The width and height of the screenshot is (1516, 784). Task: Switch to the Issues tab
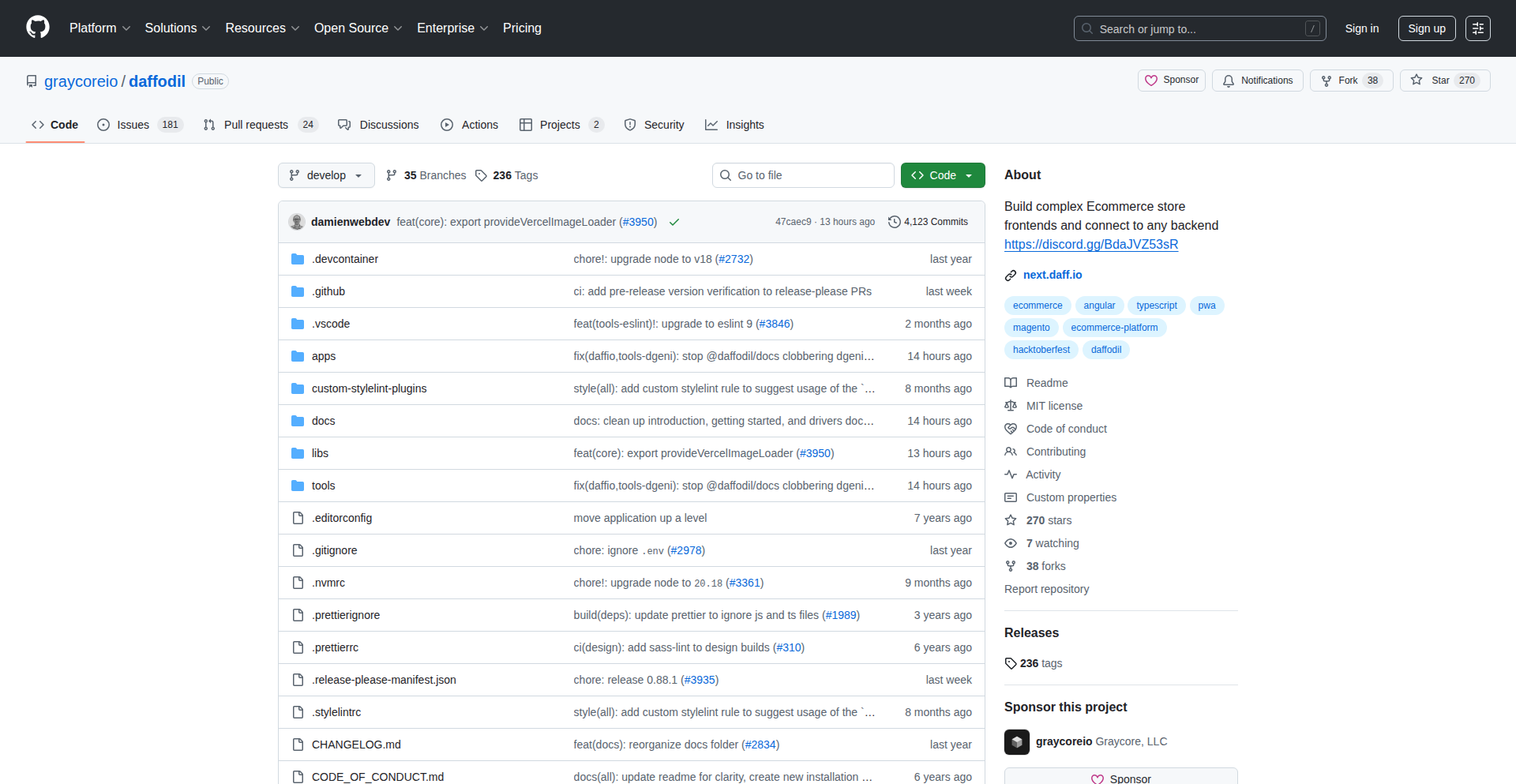(140, 125)
